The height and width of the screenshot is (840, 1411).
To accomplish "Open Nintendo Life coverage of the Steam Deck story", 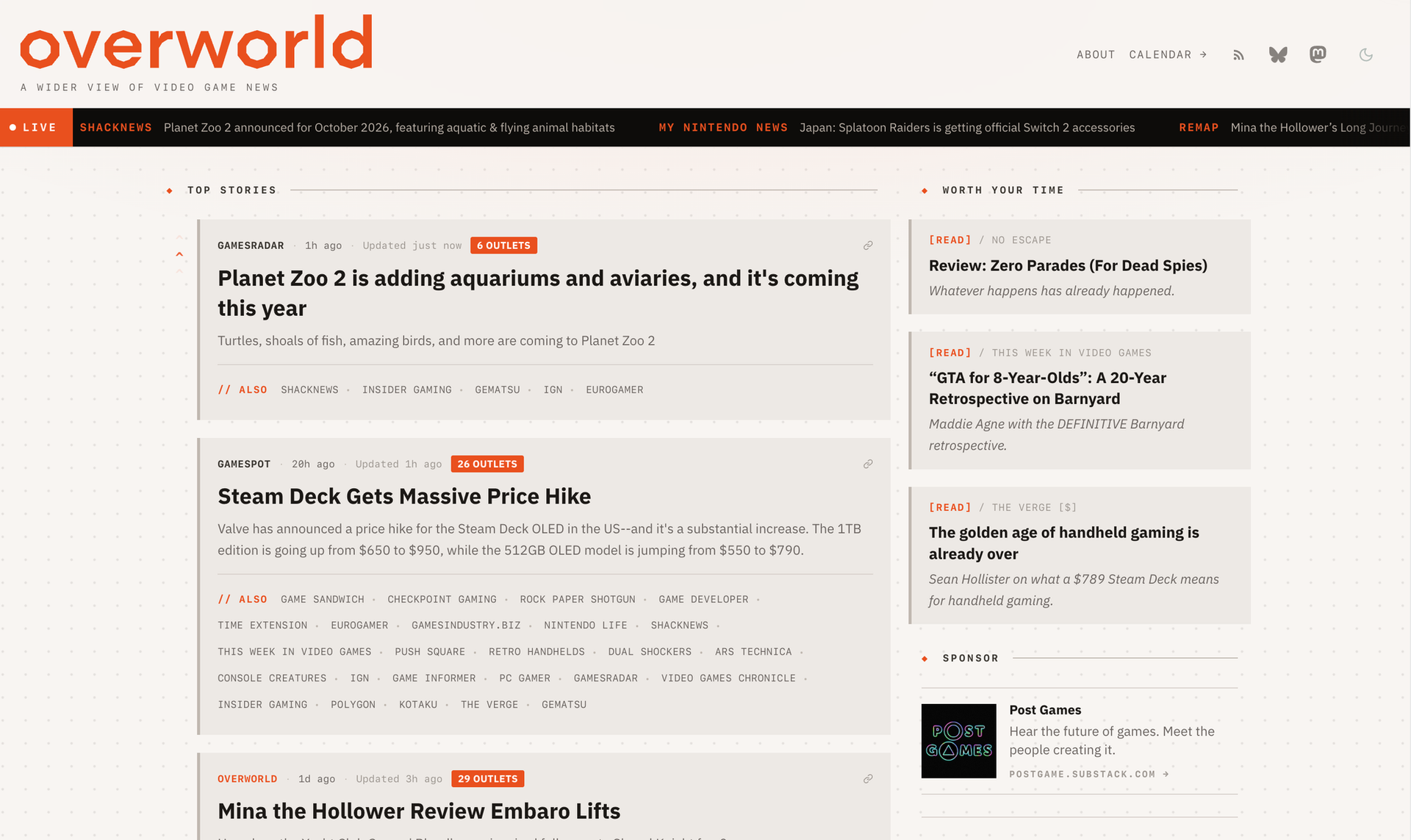I will tap(585, 625).
